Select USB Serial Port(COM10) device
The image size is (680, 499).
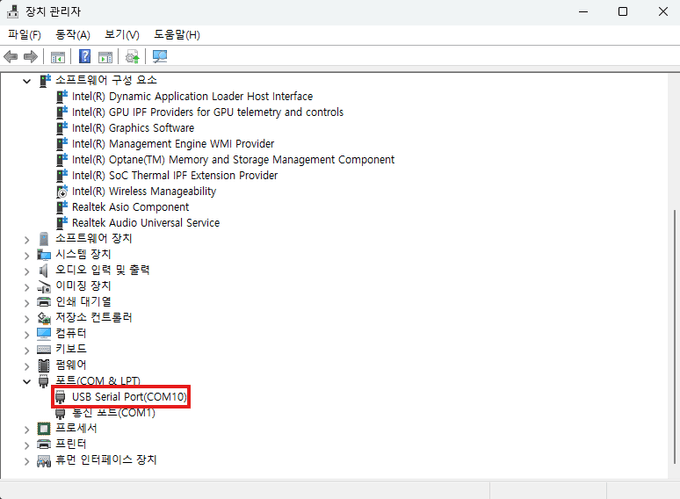coord(129,397)
